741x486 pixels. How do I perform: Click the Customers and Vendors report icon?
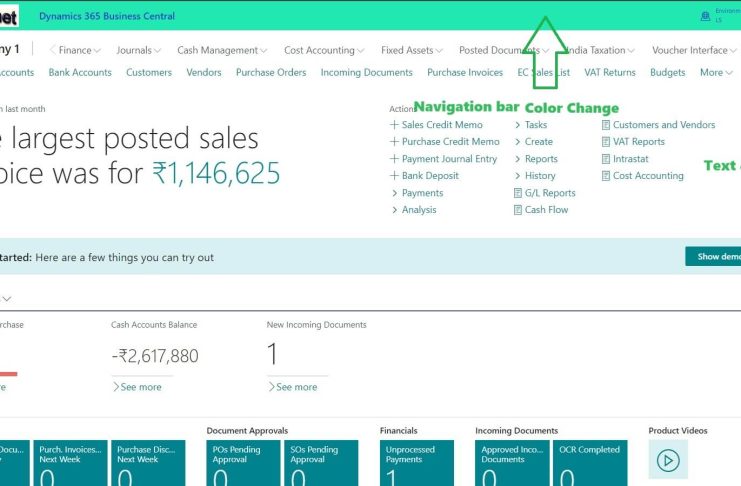point(605,125)
